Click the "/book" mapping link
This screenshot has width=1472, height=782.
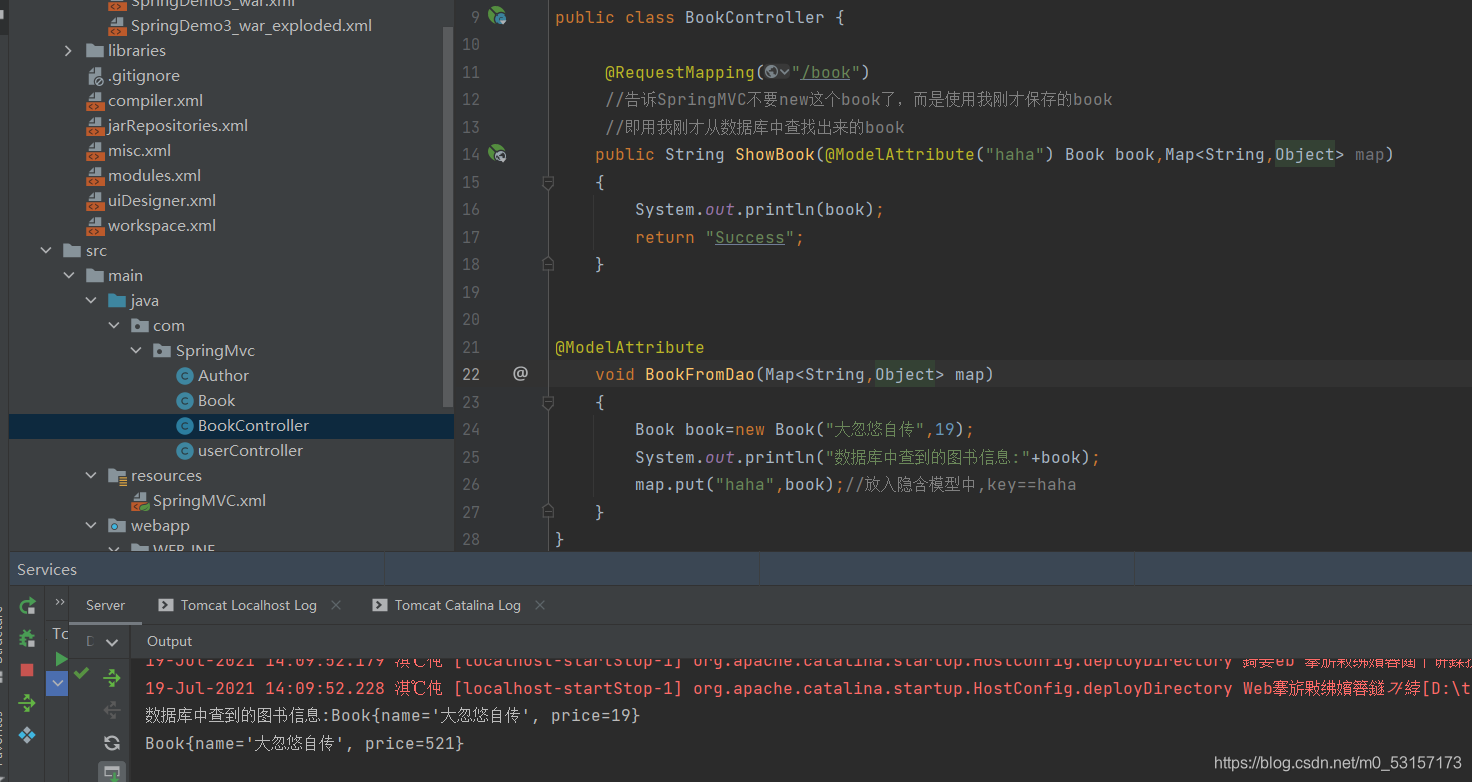[x=826, y=72]
